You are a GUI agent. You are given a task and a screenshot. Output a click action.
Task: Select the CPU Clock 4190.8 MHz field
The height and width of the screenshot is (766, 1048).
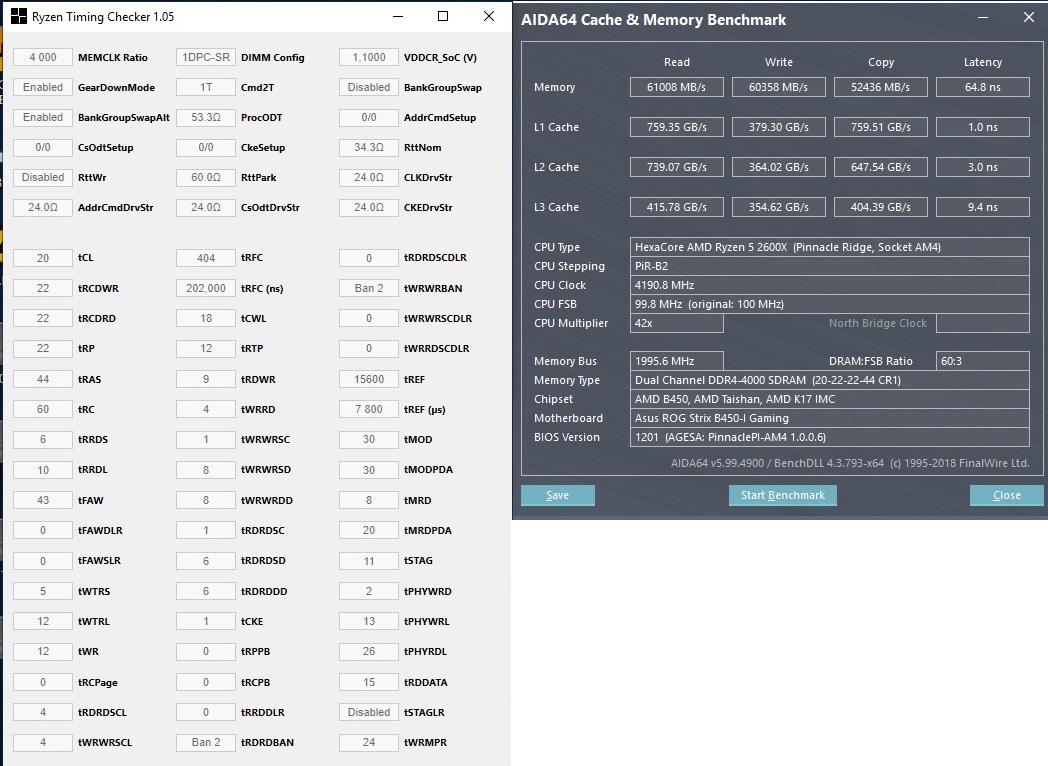(x=829, y=285)
